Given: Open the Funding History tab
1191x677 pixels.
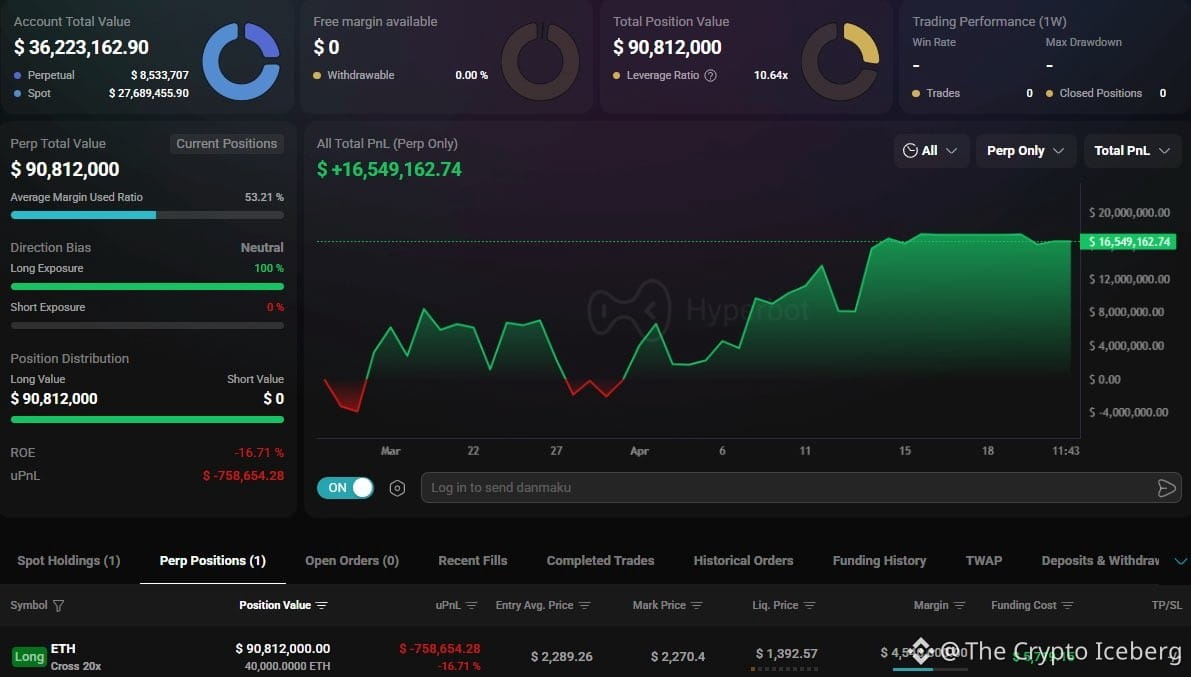Looking at the screenshot, I should click(x=880, y=561).
